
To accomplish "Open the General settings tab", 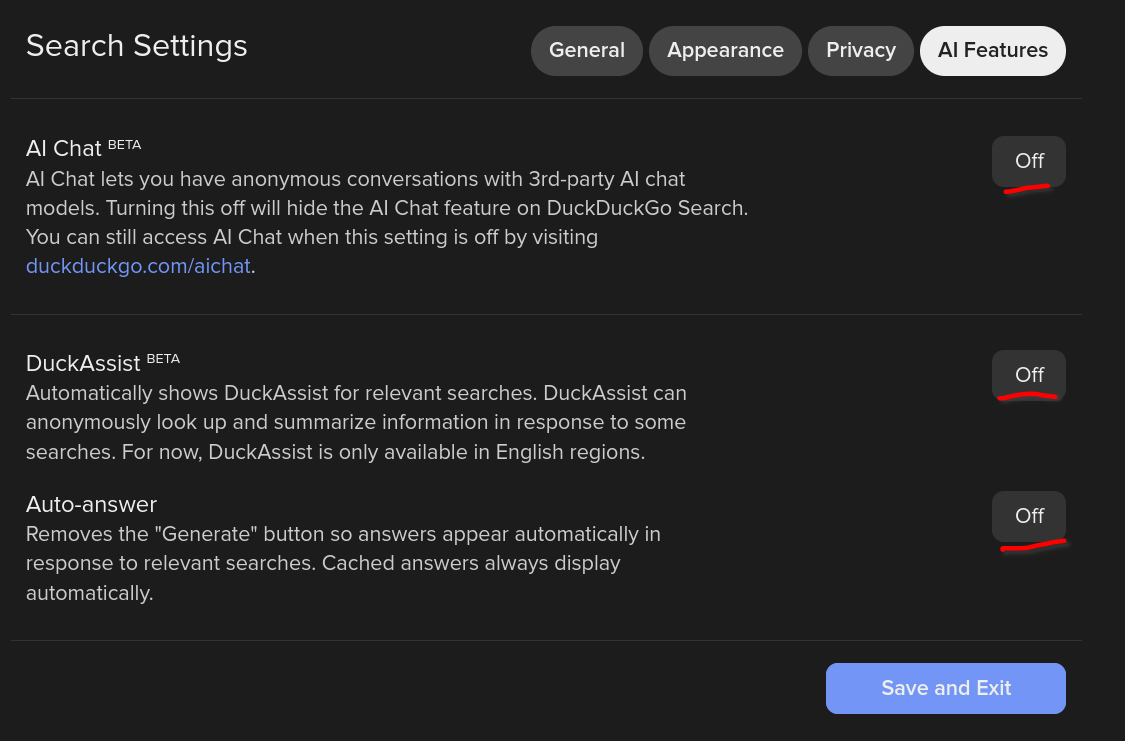I will pos(586,51).
